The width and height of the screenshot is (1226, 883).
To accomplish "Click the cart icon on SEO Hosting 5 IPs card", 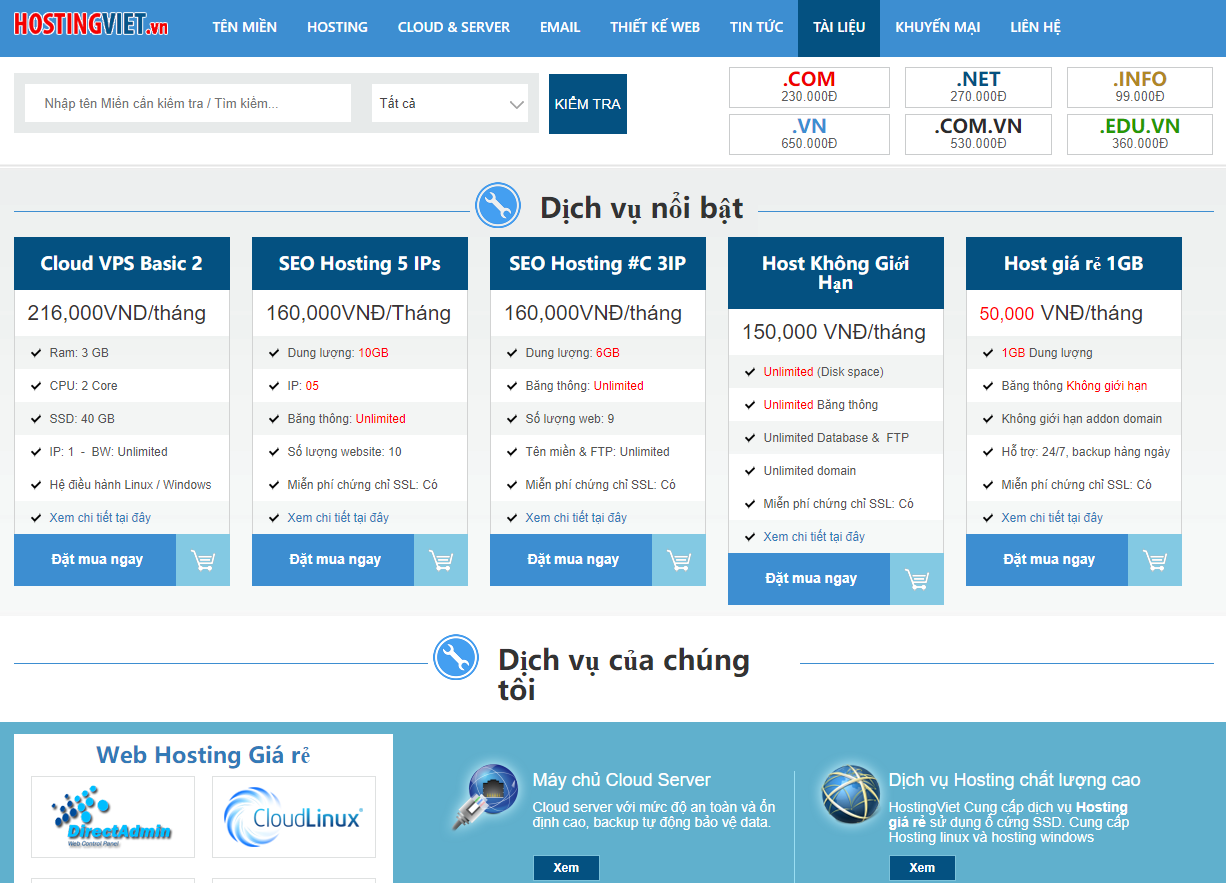I will coord(440,560).
